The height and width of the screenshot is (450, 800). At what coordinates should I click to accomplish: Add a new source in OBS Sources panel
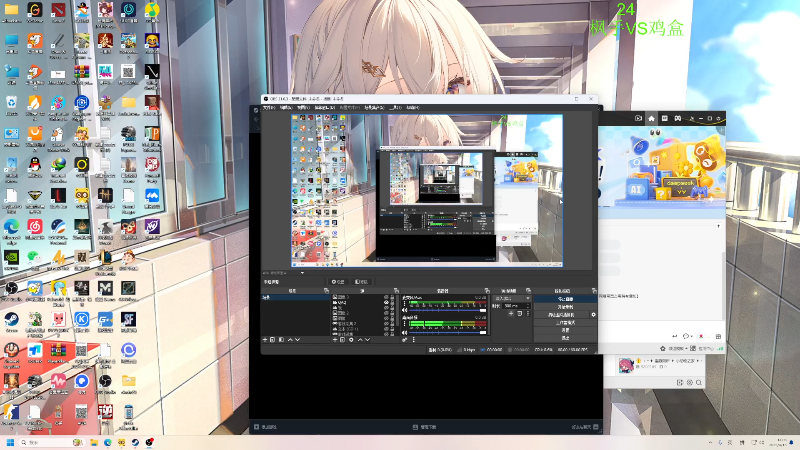pyautogui.click(x=335, y=340)
